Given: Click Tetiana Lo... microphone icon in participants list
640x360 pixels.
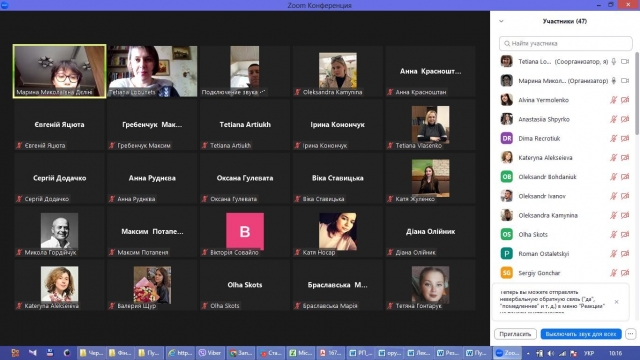Looking at the screenshot, I should click(x=613, y=62).
